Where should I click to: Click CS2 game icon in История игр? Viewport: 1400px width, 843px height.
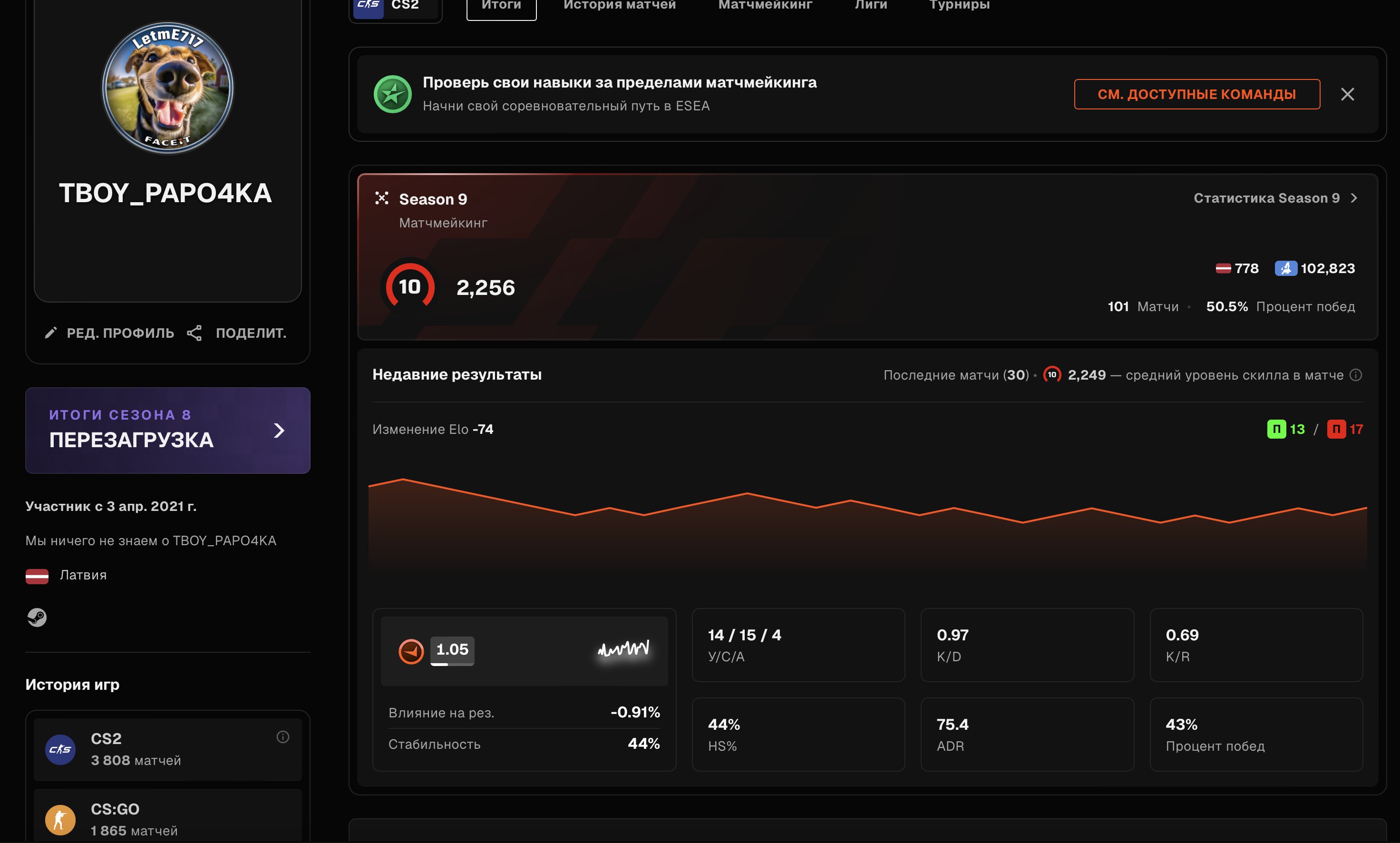coord(60,749)
